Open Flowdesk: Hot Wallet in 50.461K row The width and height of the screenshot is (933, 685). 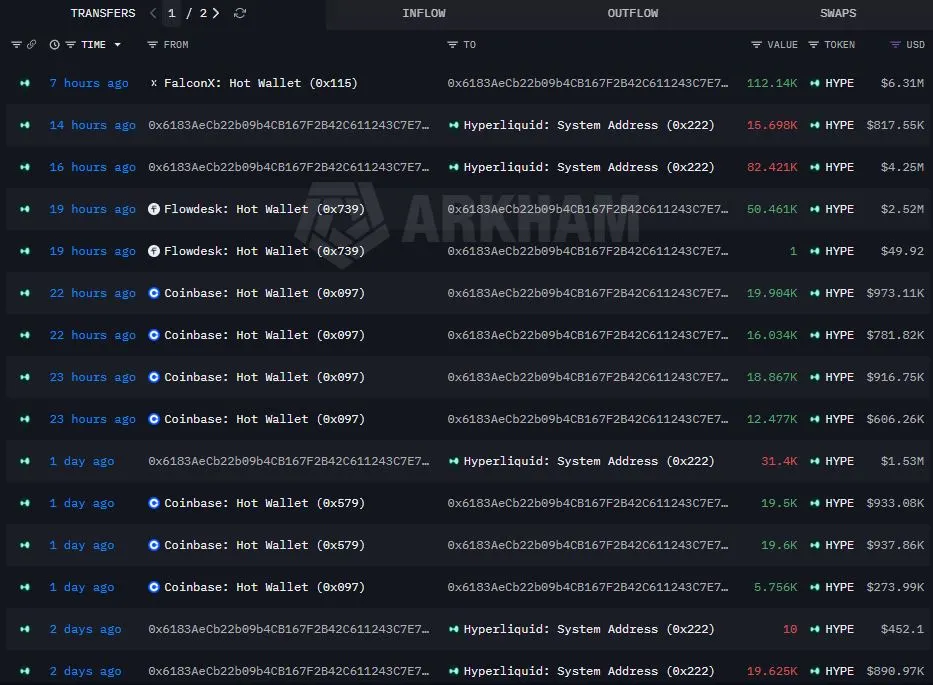(x=264, y=209)
